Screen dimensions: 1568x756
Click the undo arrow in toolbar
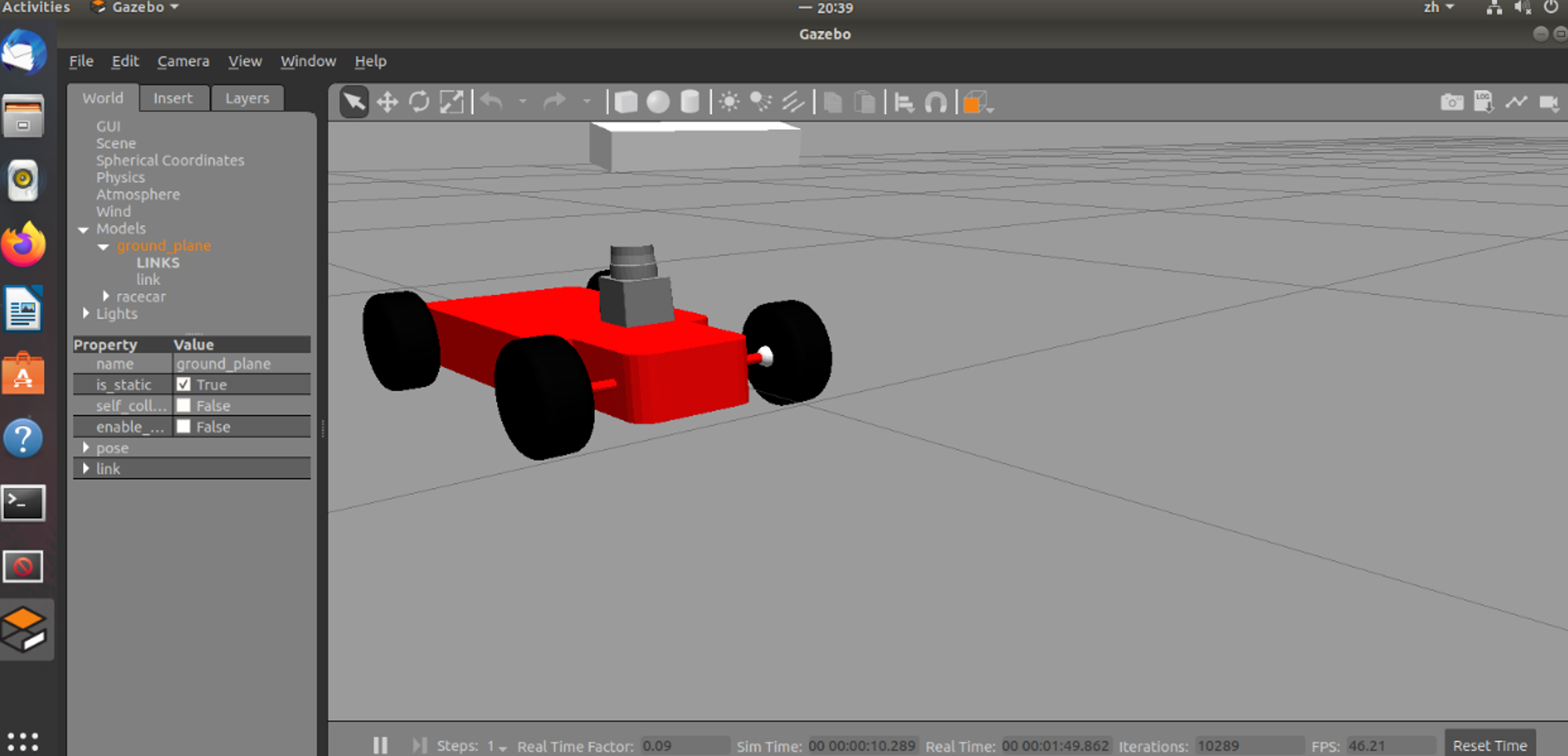pos(492,102)
